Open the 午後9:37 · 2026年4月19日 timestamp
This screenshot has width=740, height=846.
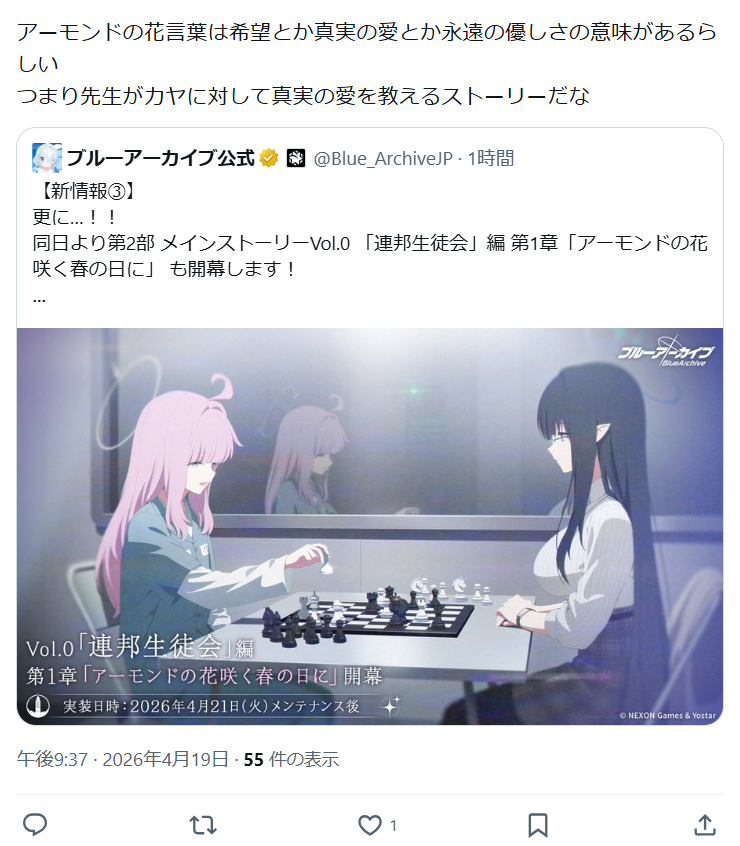(x=122, y=759)
